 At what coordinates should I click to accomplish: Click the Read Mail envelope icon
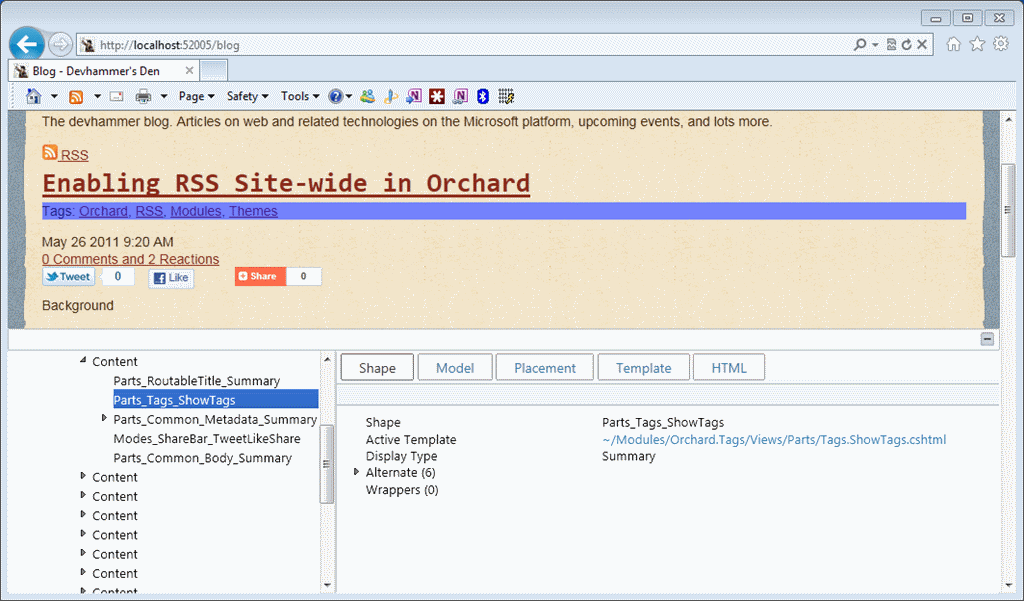tap(117, 97)
